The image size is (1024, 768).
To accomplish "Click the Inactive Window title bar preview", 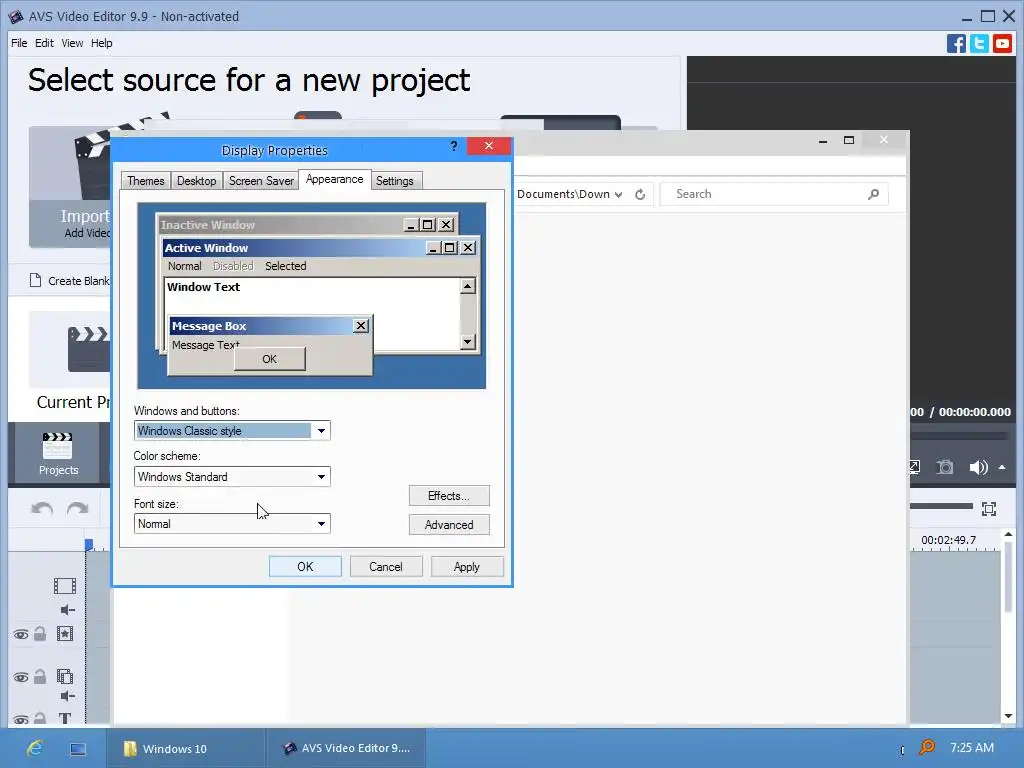I will coord(307,225).
